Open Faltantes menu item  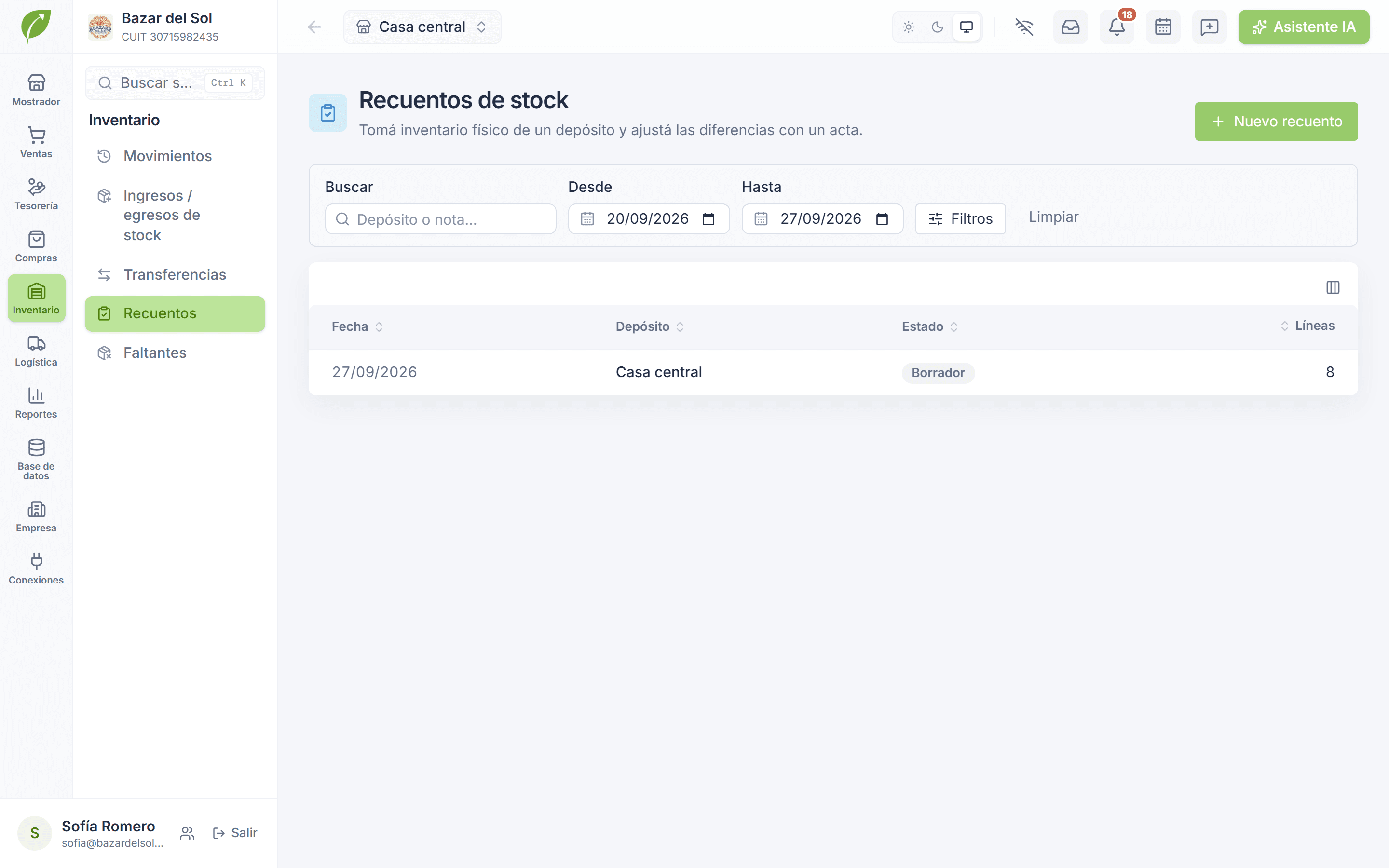coord(175,353)
